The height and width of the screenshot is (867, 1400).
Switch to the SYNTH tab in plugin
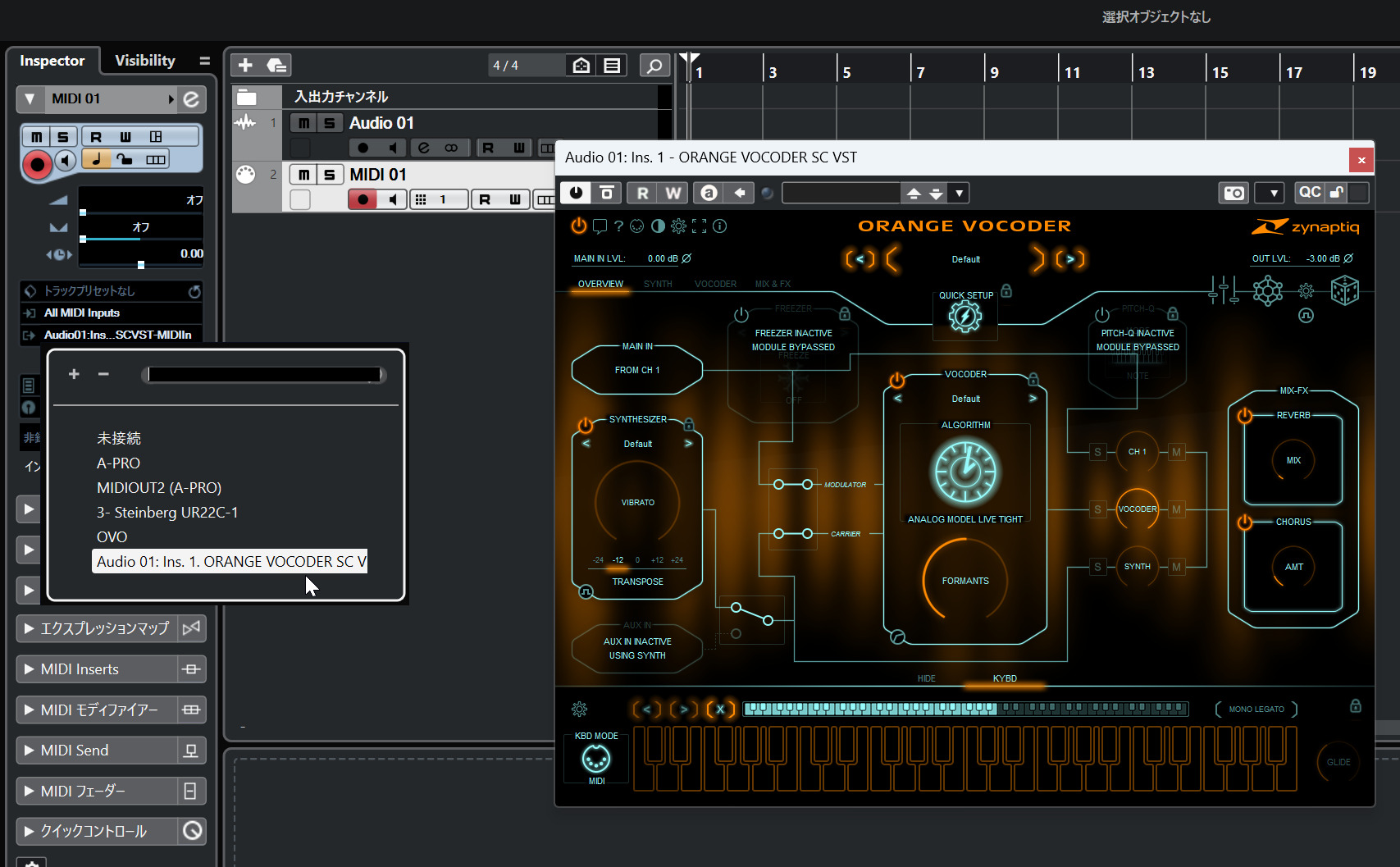[x=658, y=285]
